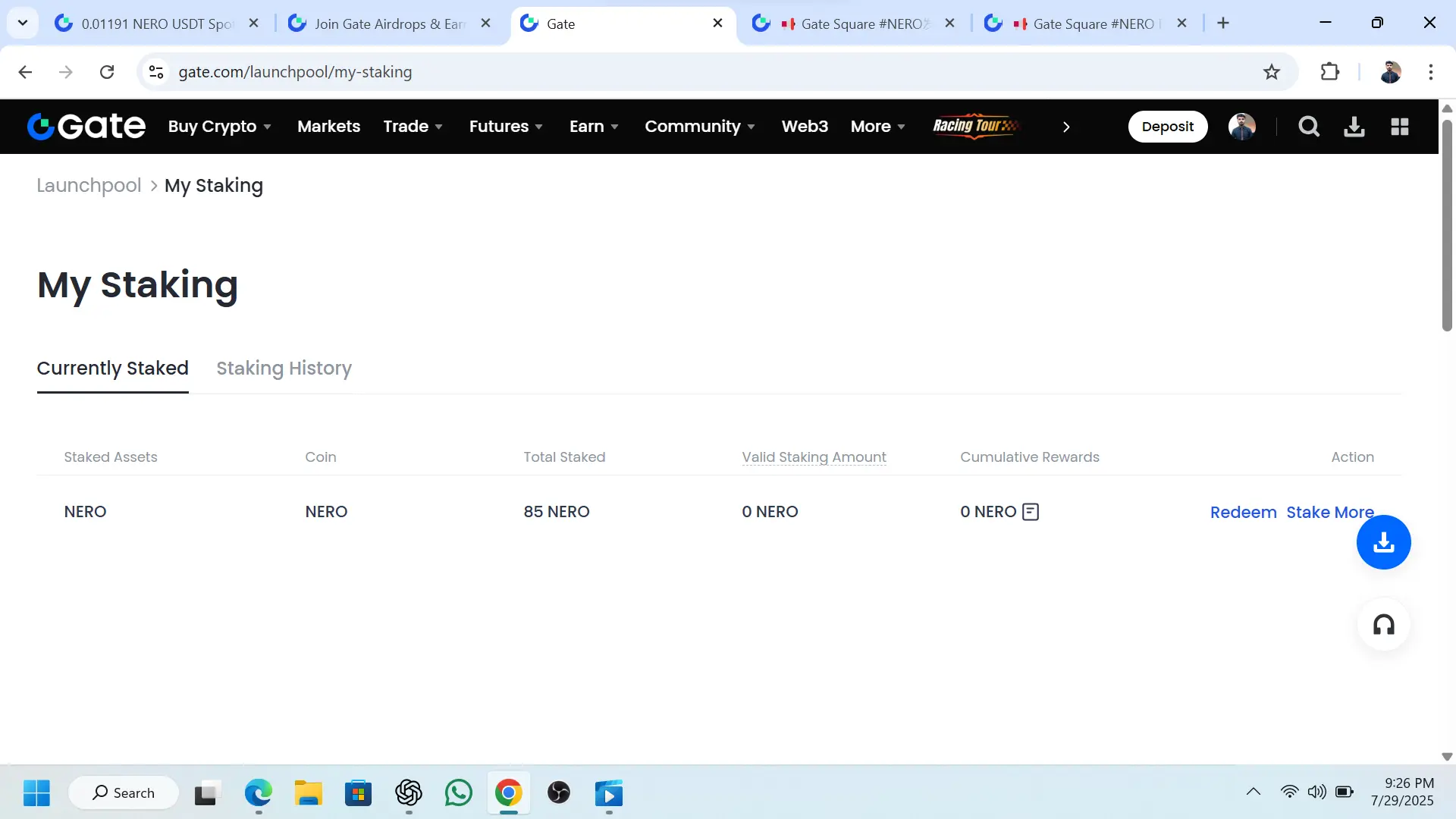This screenshot has width=1456, height=819.
Task: Open the Markets page
Action: pos(328,127)
